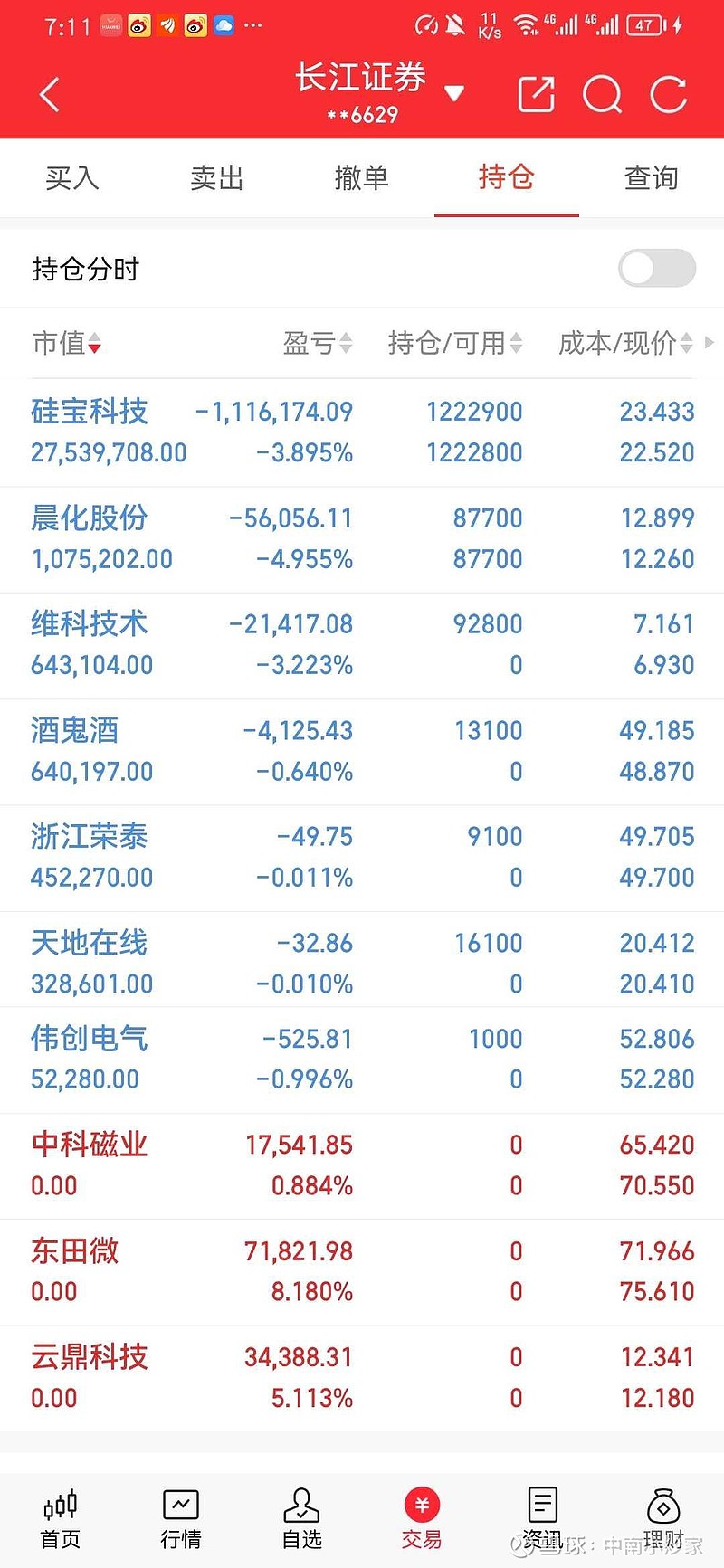The height and width of the screenshot is (1568, 724).
Task: Open the share/export icon
Action: [536, 94]
